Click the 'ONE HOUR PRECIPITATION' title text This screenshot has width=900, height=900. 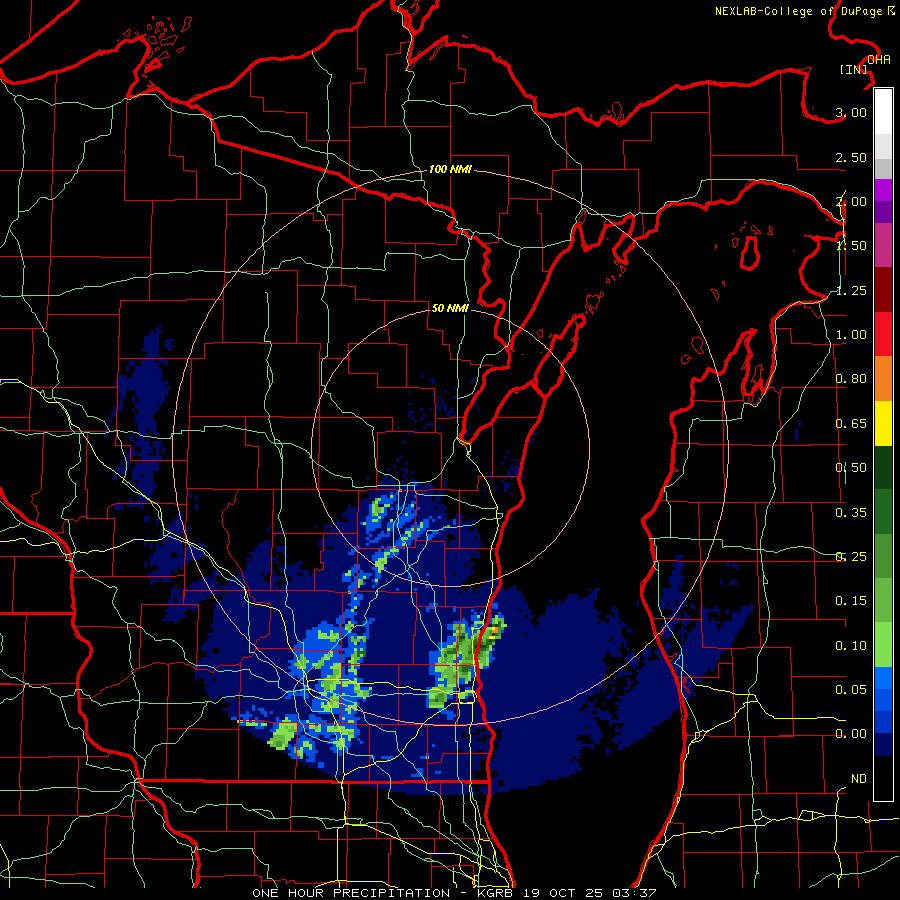pyautogui.click(x=351, y=893)
